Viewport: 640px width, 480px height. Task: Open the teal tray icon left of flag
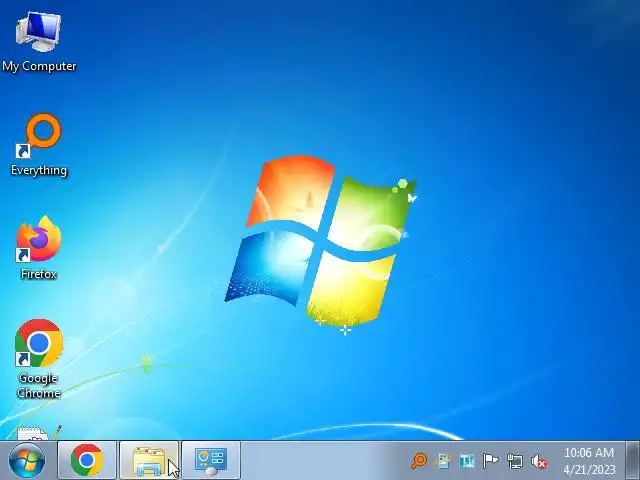467,461
